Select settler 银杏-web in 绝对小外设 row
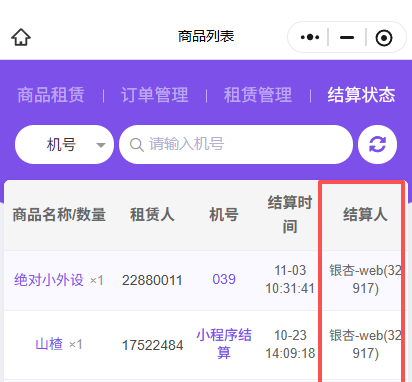Screen dimensions: 412x382 click(x=365, y=279)
